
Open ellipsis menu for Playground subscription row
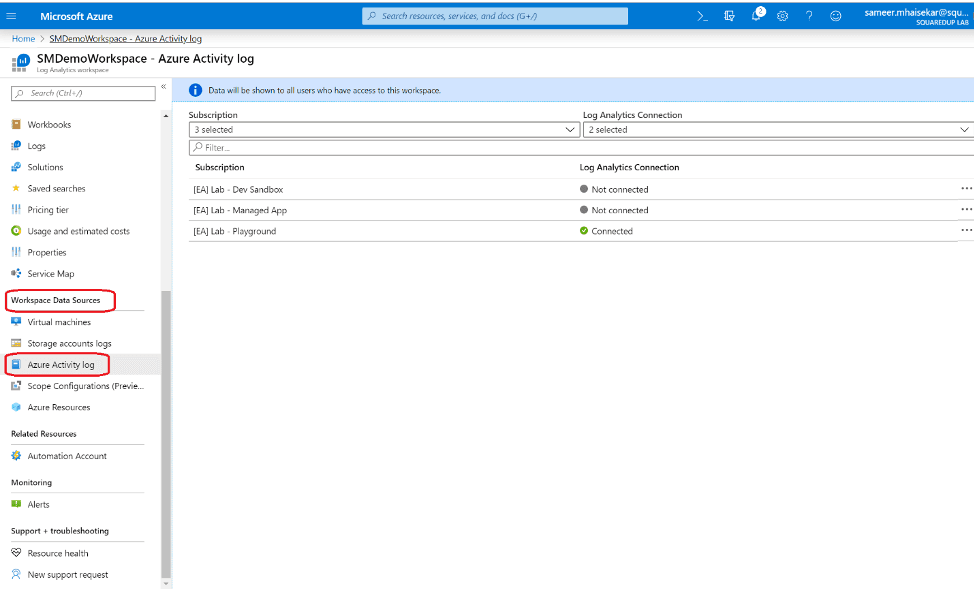click(x=966, y=230)
